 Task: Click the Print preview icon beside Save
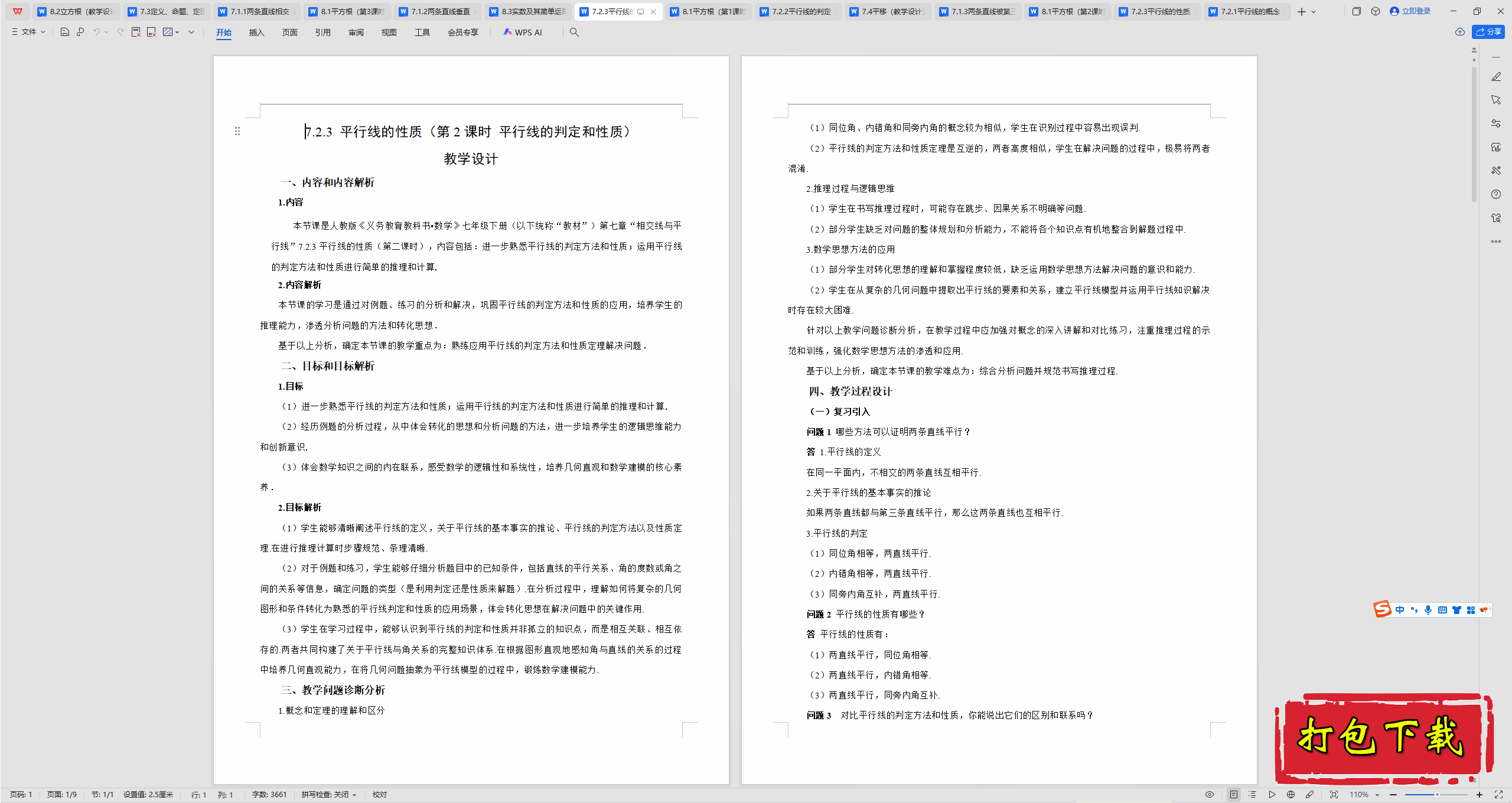(x=80, y=32)
